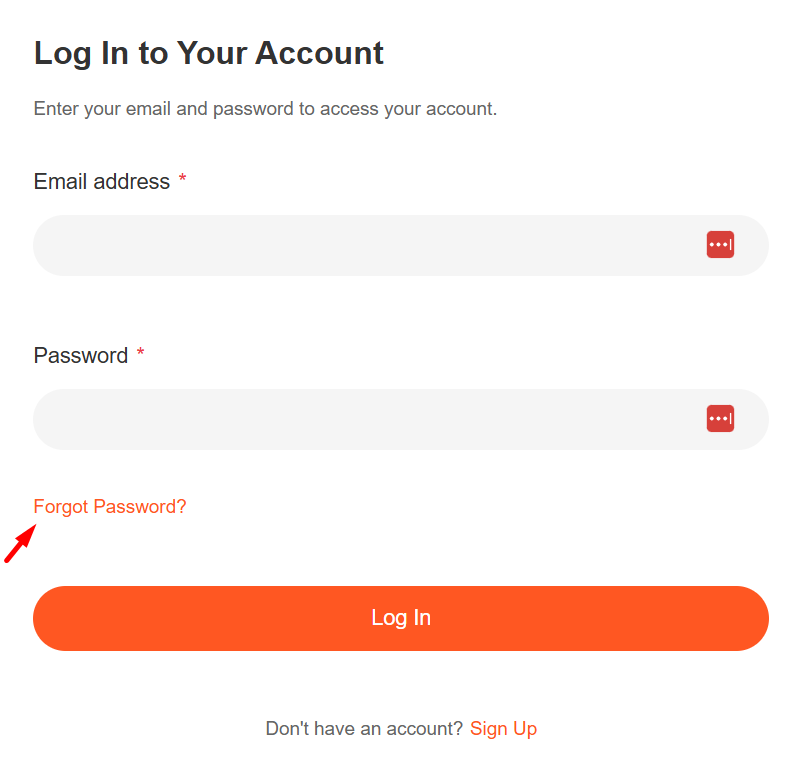Click the password manager icon in email field

720,245
